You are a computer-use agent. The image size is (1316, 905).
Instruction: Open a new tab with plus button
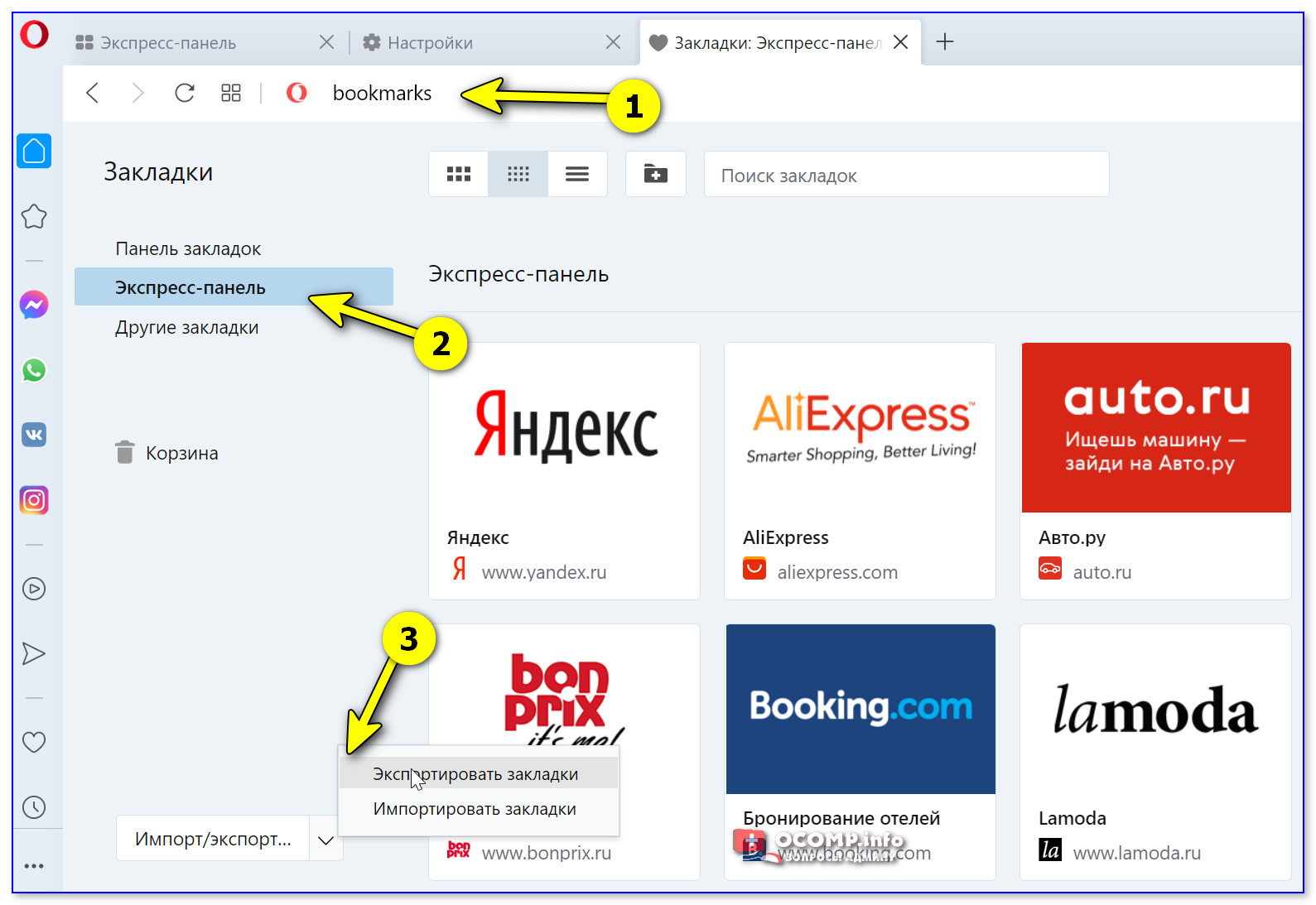945,41
